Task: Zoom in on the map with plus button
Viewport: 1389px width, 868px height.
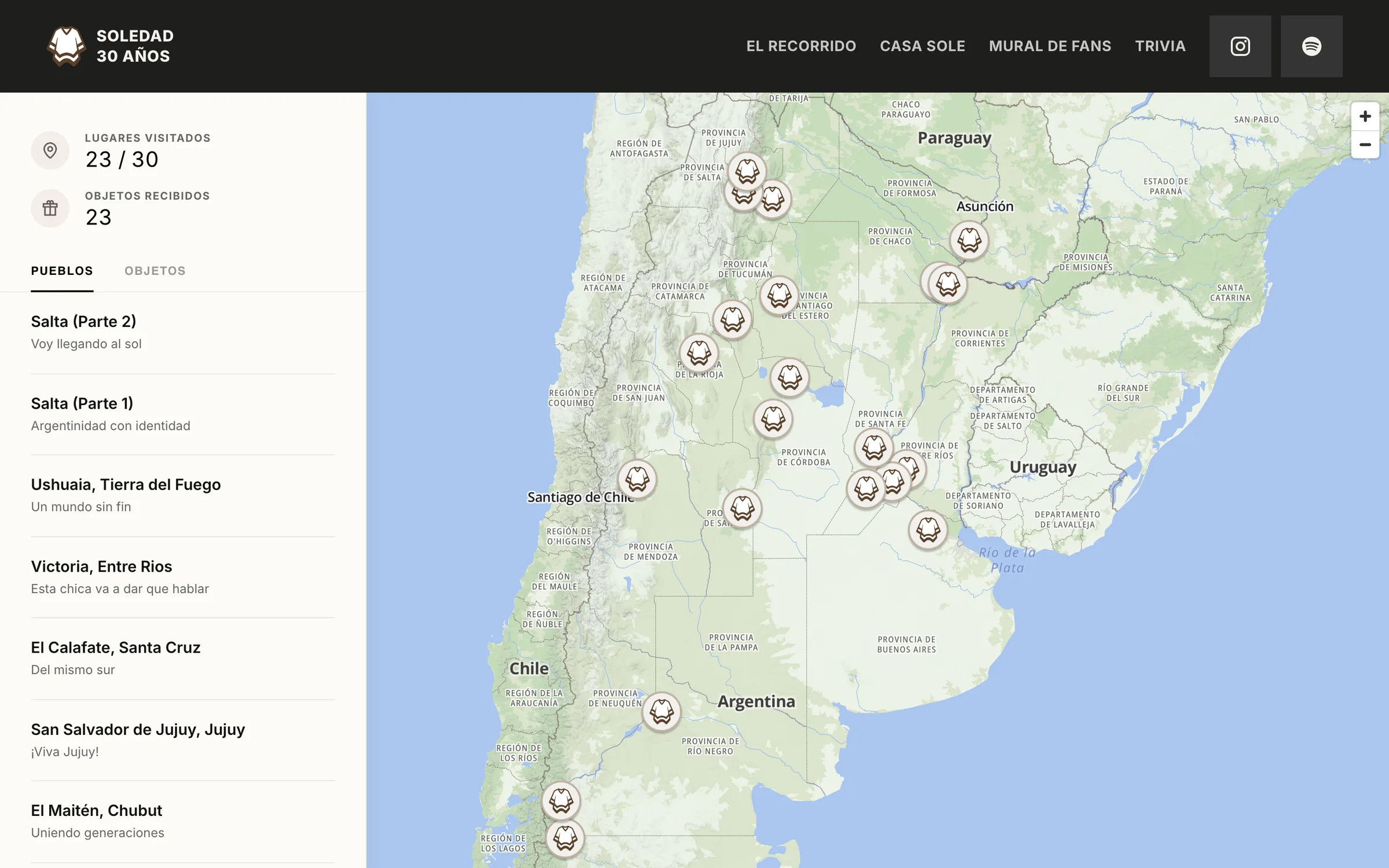Action: point(1365,116)
